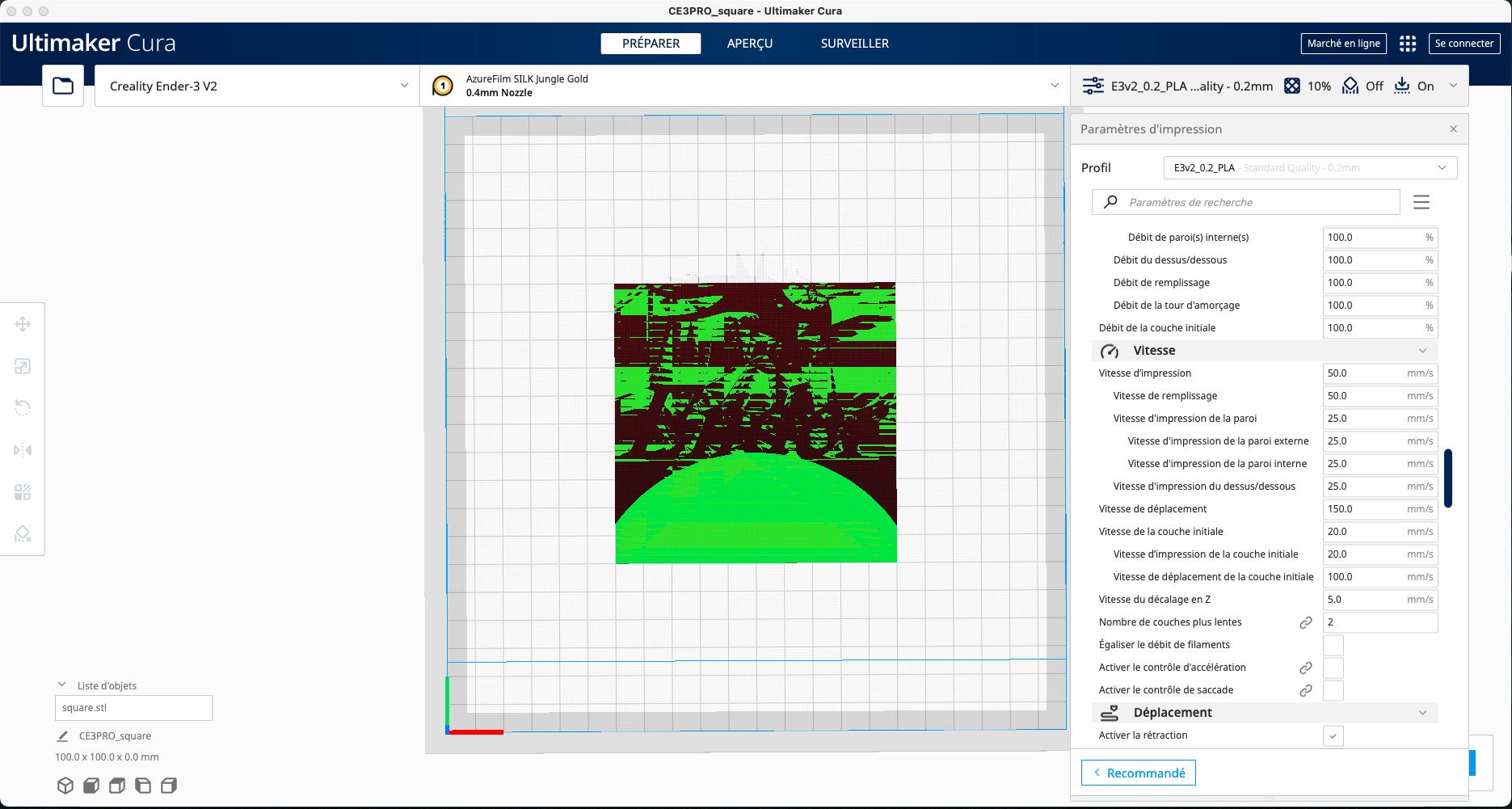
Task: Click the Débit du dessus/dessous label
Action: [x=1170, y=260]
